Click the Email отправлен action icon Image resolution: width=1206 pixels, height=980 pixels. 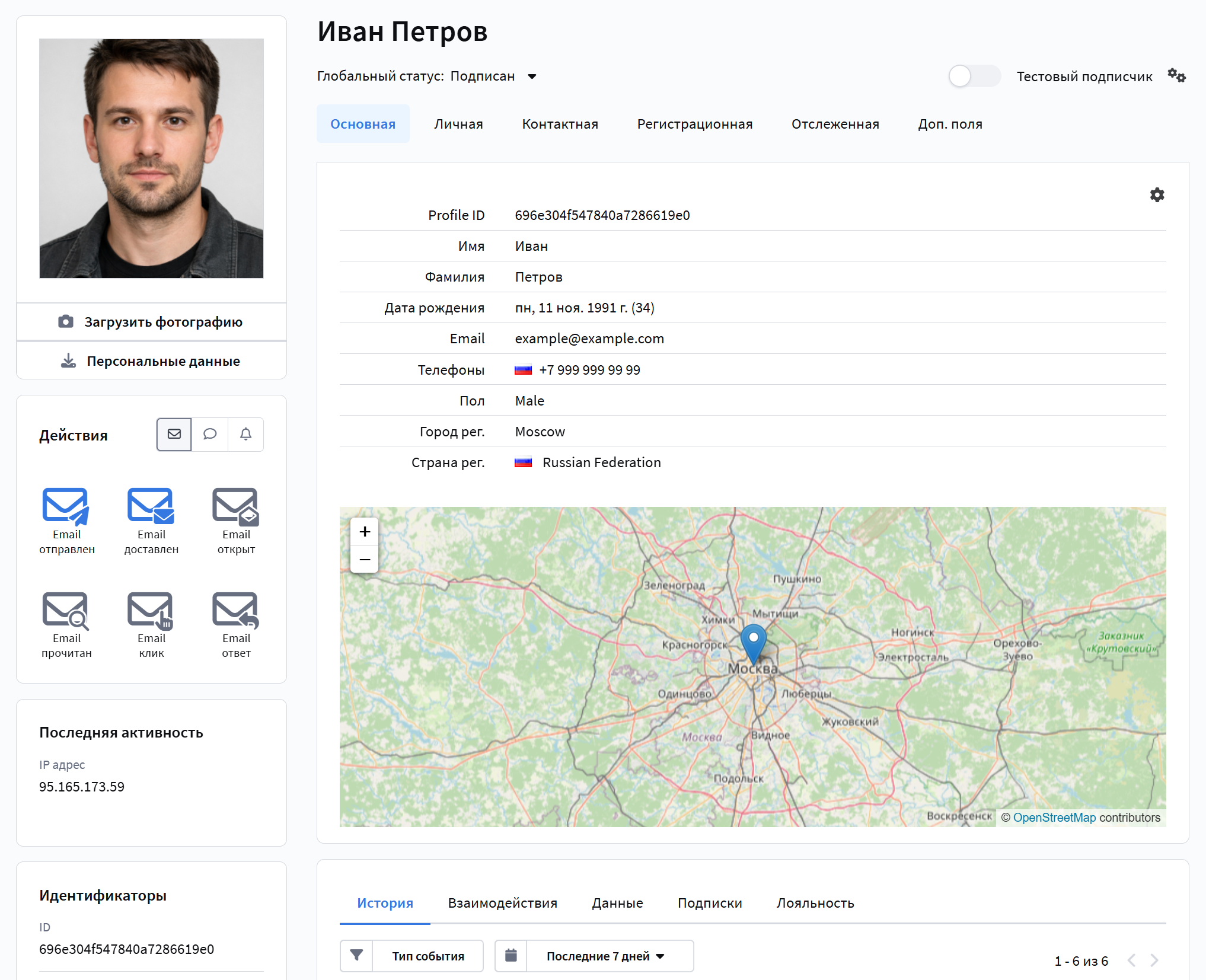pyautogui.click(x=66, y=507)
